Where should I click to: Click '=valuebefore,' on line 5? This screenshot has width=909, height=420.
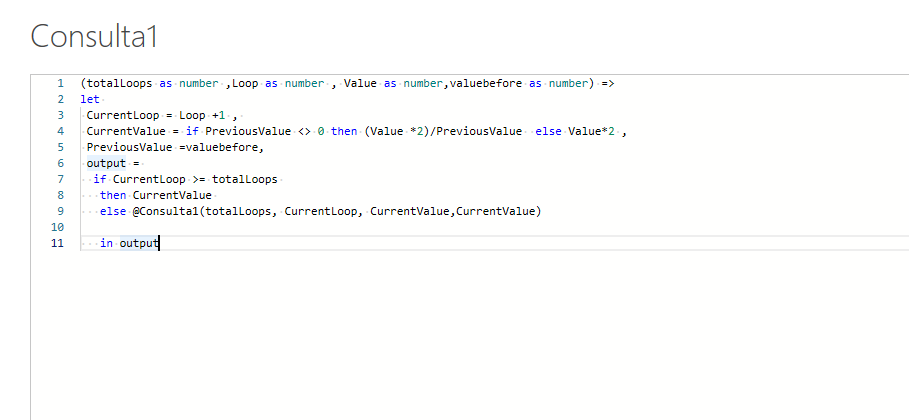coord(221,147)
